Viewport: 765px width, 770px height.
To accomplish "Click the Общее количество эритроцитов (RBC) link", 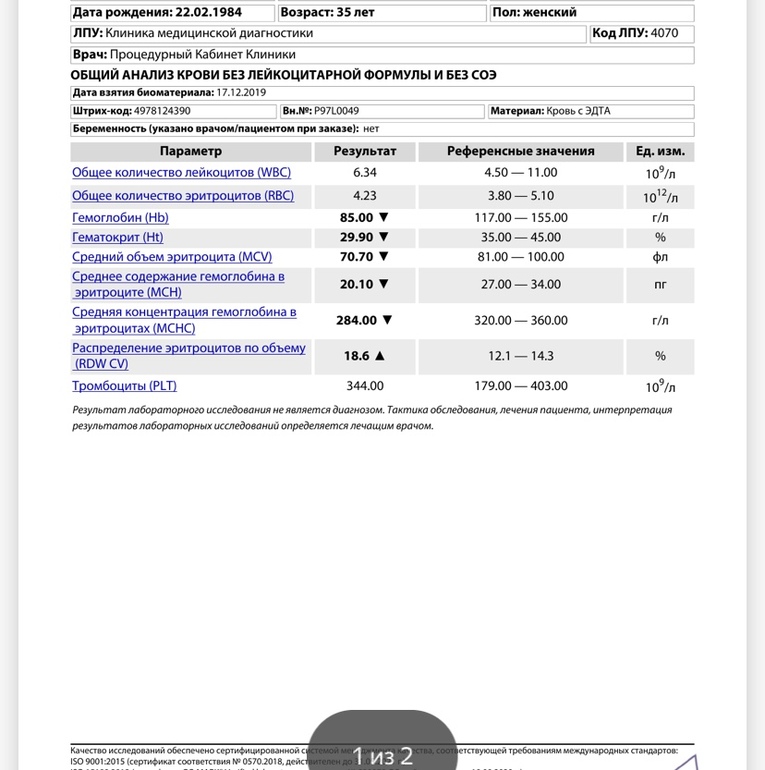I will 183,196.
